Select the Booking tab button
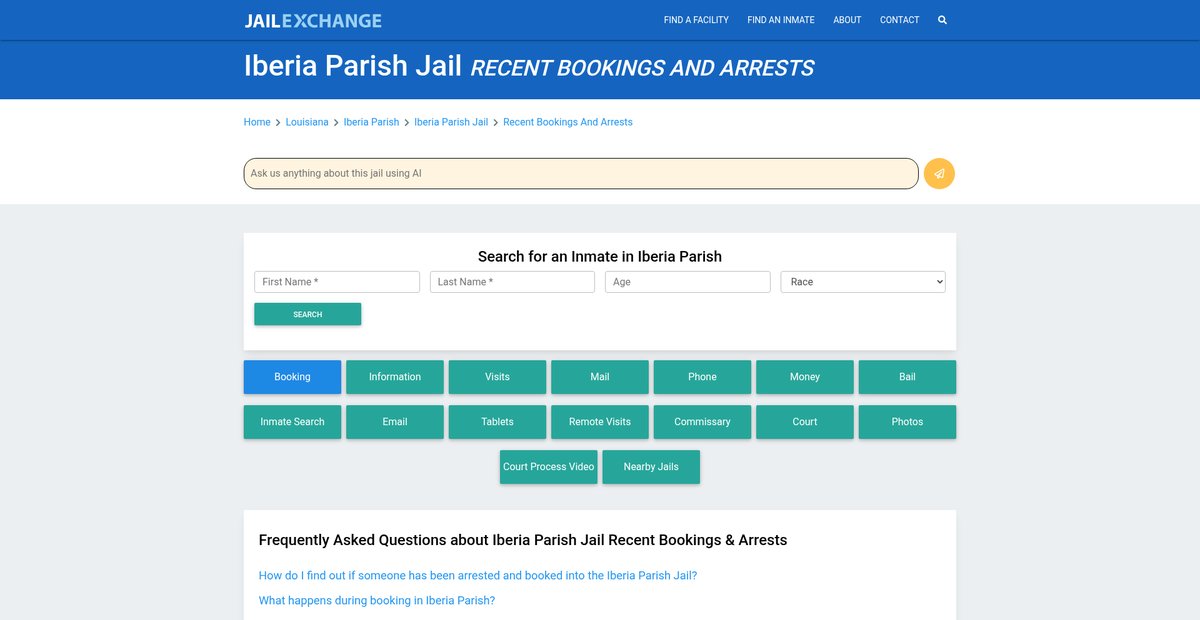 coord(292,377)
